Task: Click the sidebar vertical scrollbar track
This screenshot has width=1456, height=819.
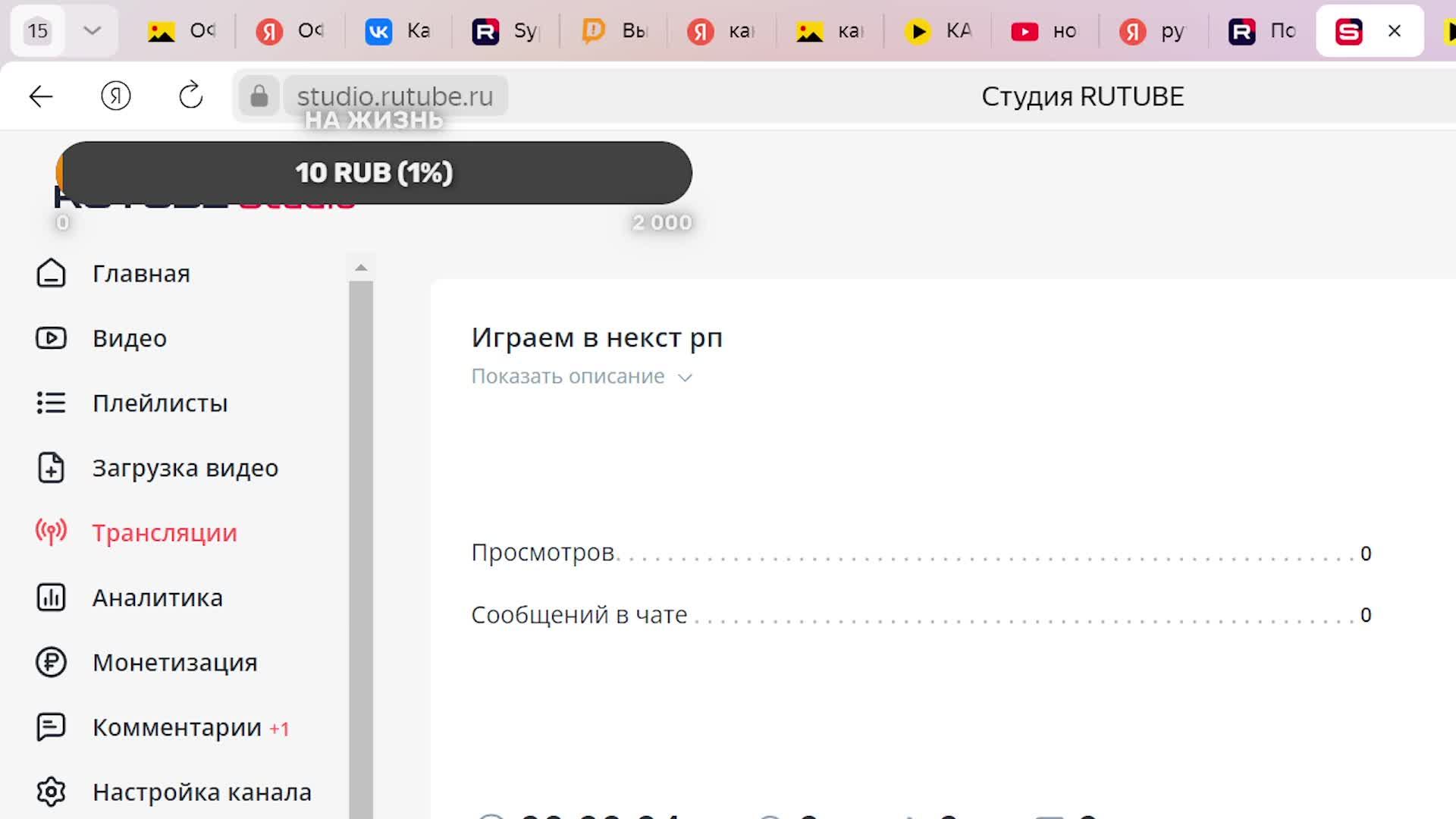Action: tap(361, 550)
